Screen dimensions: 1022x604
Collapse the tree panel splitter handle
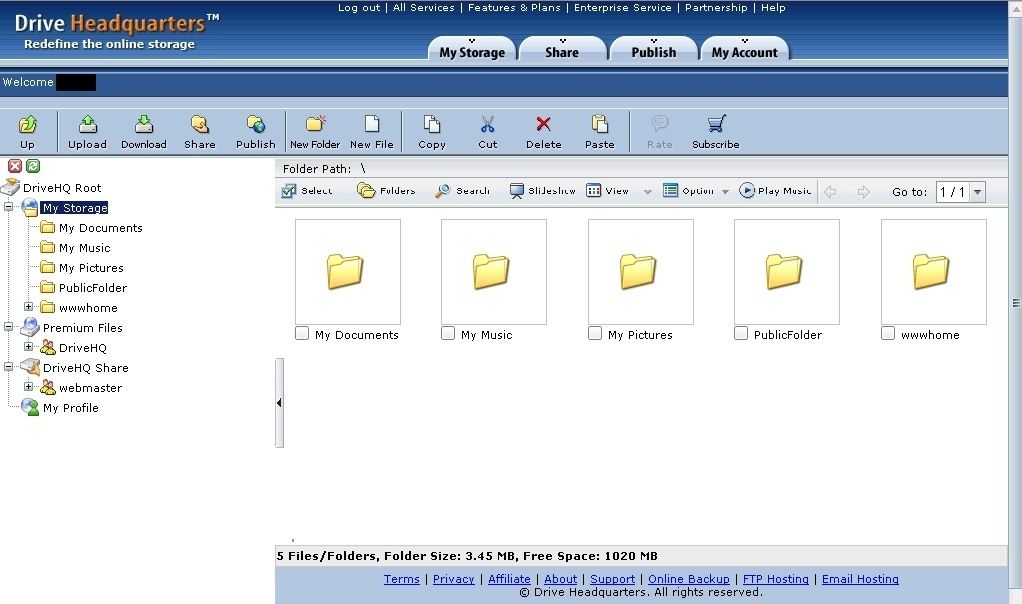tap(280, 403)
